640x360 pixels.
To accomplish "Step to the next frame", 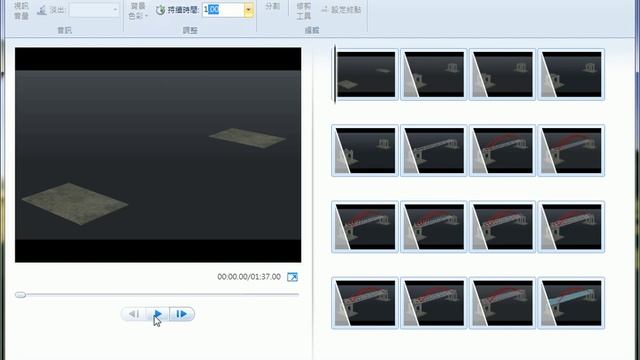I will [x=182, y=314].
